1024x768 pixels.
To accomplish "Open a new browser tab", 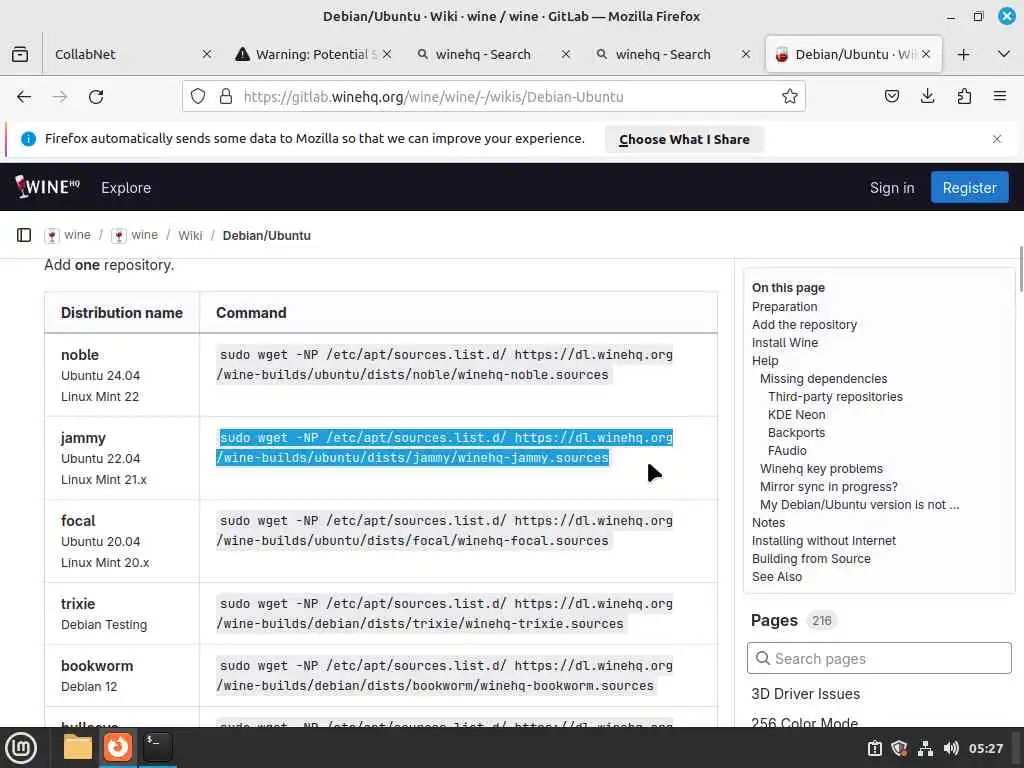I will point(963,54).
